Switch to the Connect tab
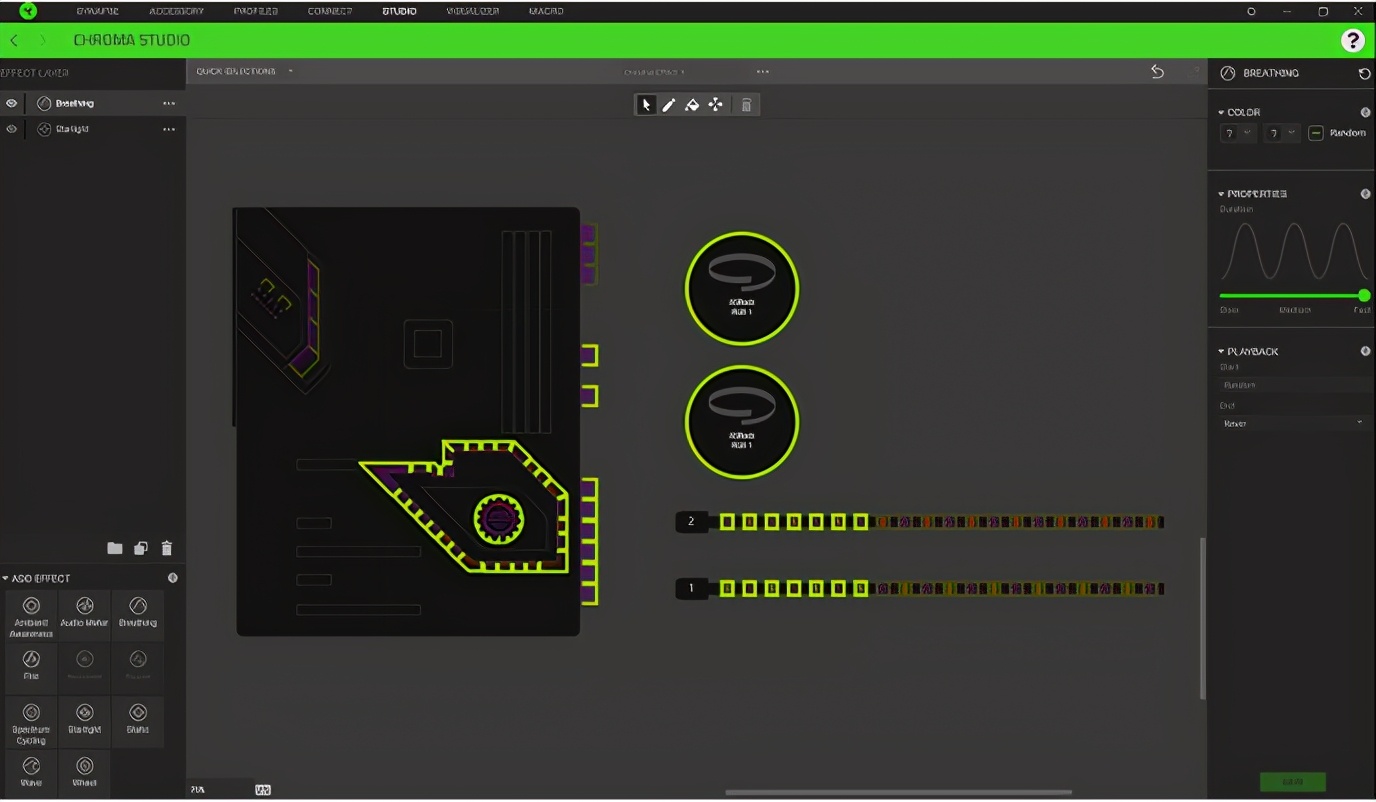1376x802 pixels. [x=330, y=11]
